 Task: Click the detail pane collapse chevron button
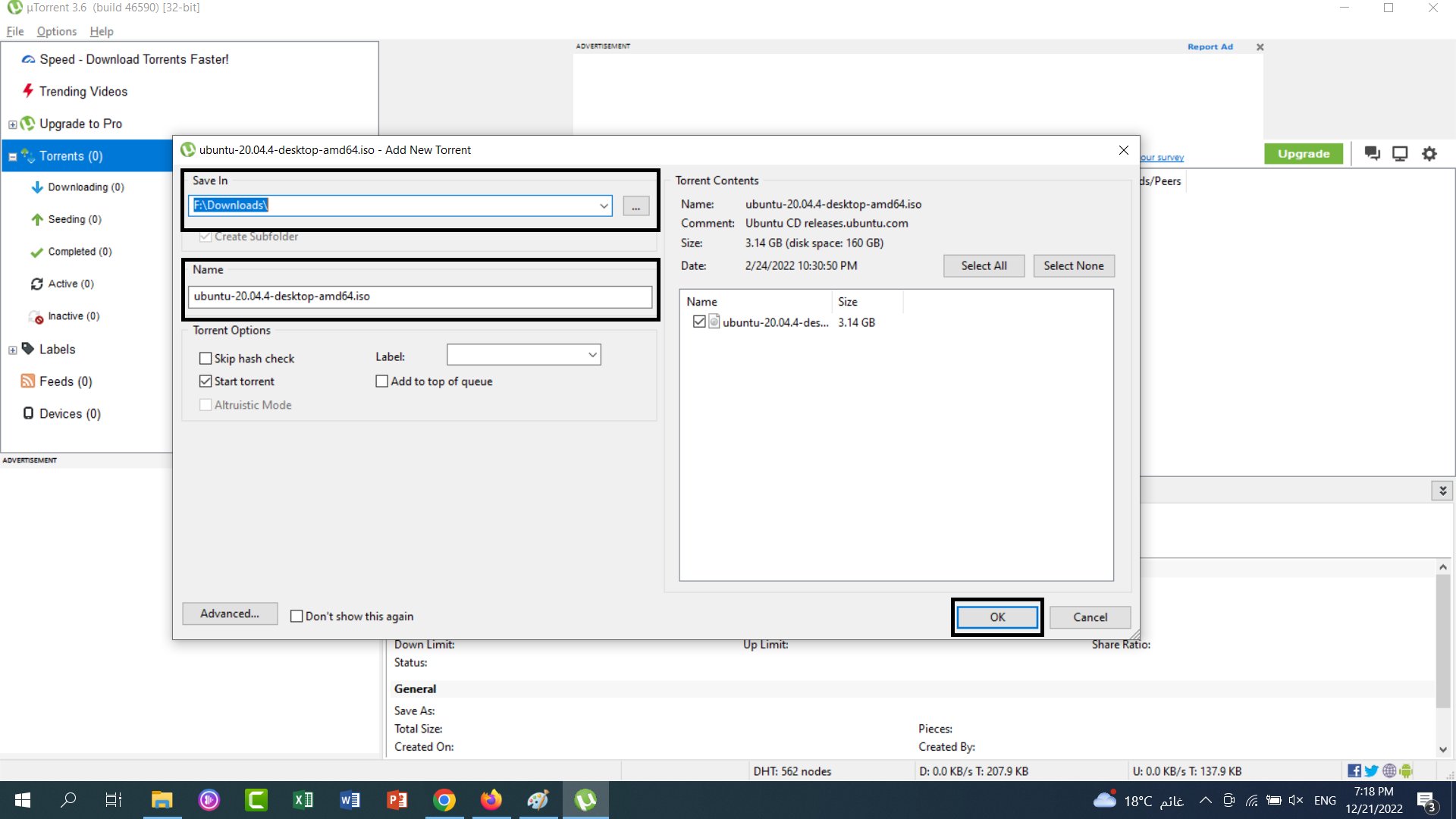click(1442, 491)
